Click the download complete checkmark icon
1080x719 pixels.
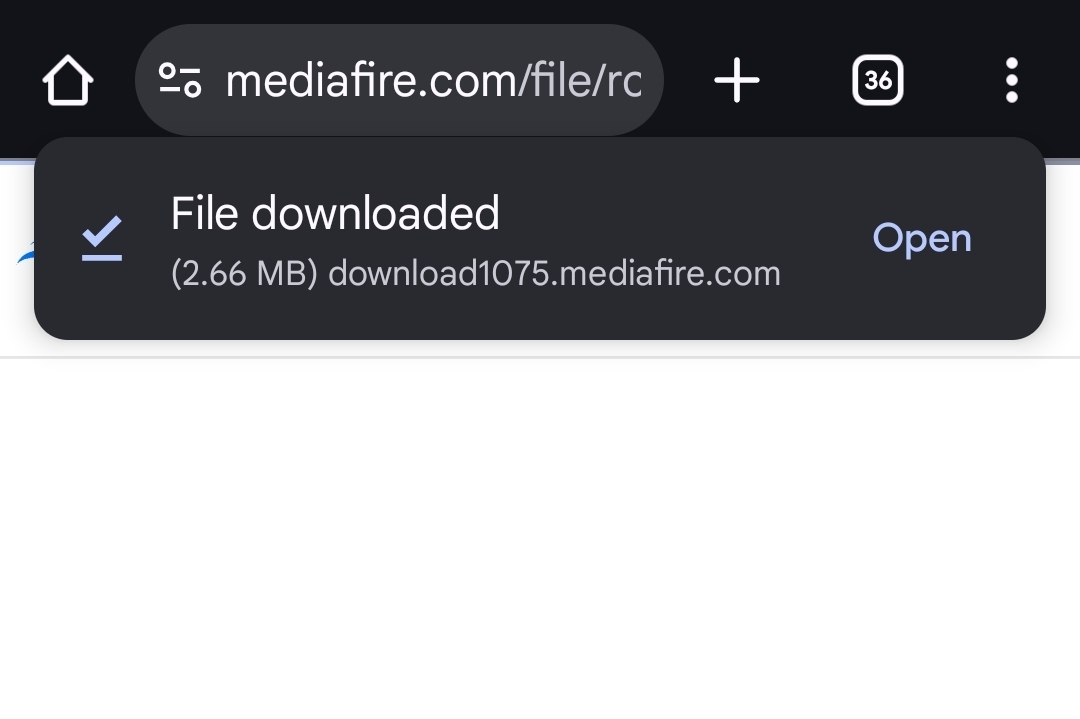click(101, 238)
